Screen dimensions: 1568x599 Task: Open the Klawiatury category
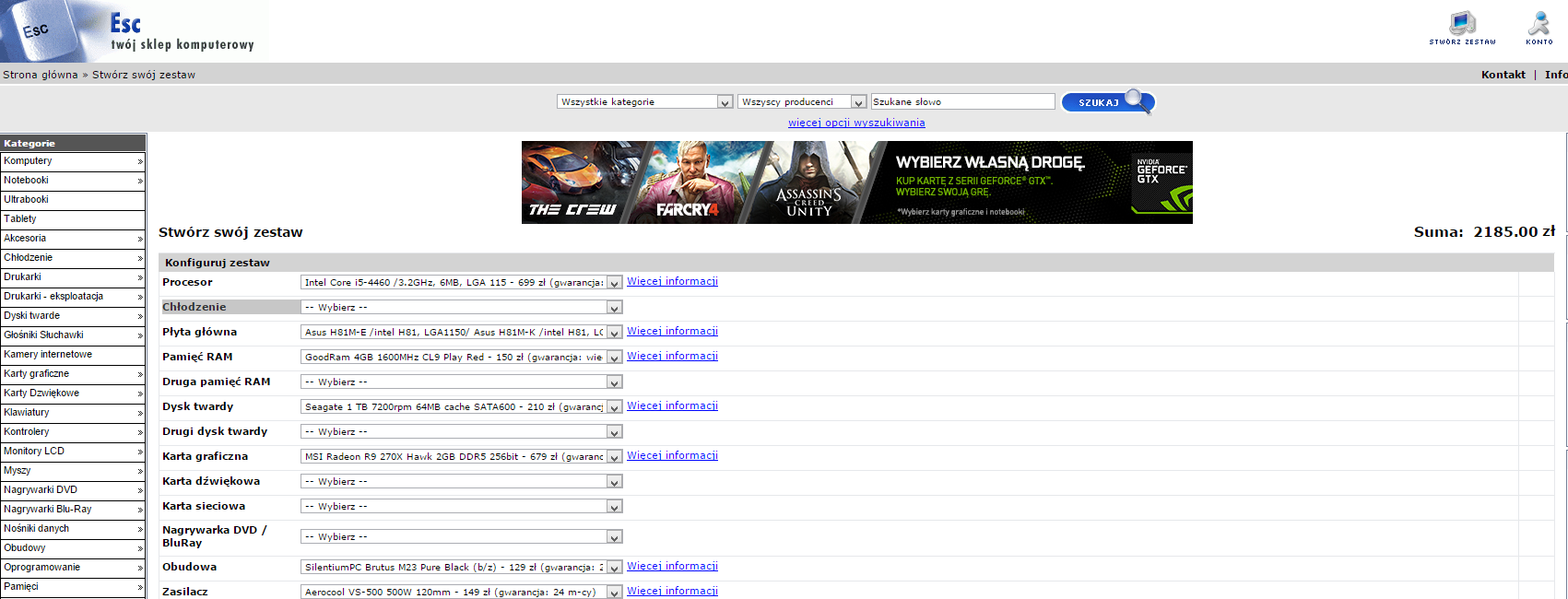(73, 413)
